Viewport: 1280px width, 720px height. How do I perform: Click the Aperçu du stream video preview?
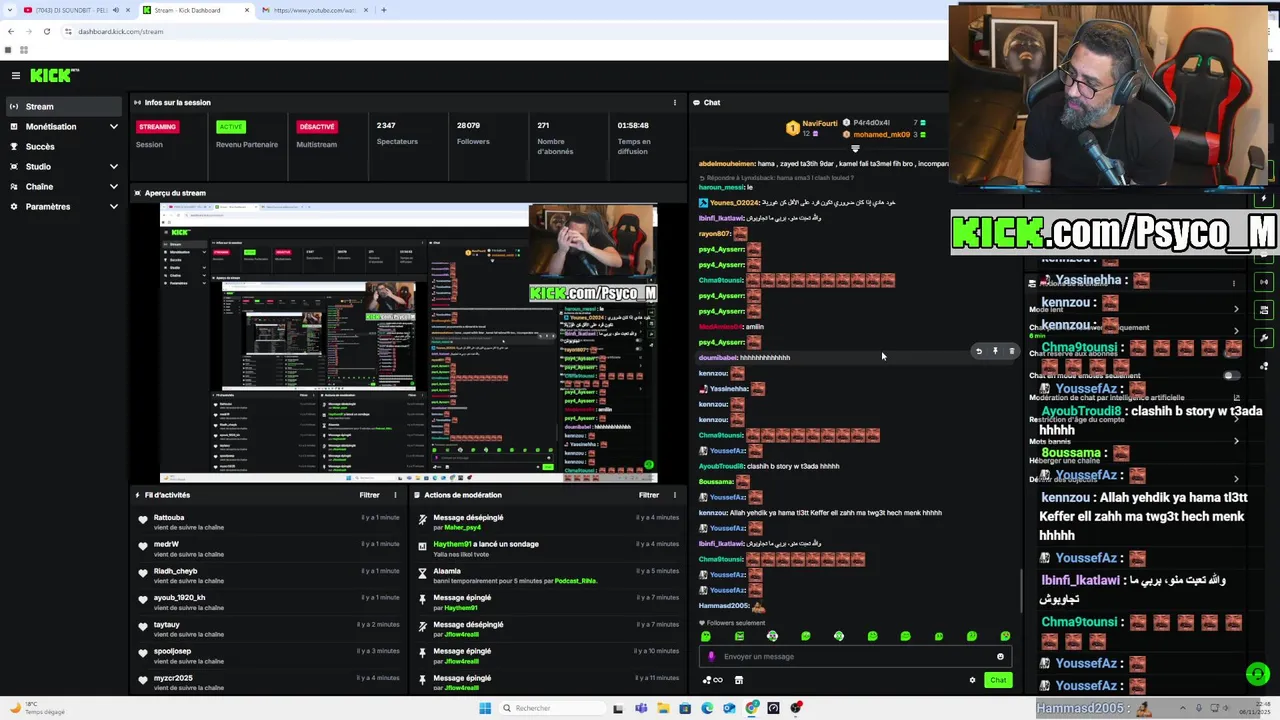pos(409,343)
